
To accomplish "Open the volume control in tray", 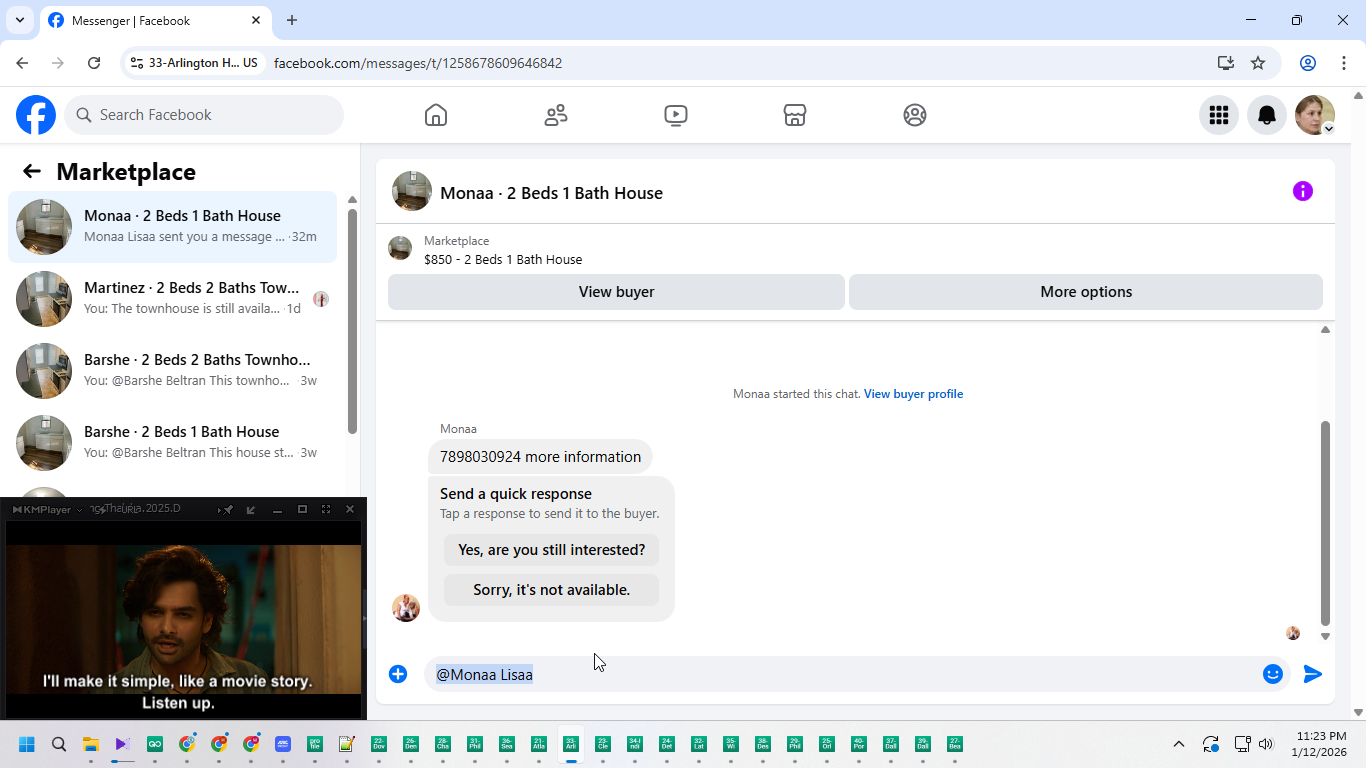I will tap(1266, 744).
